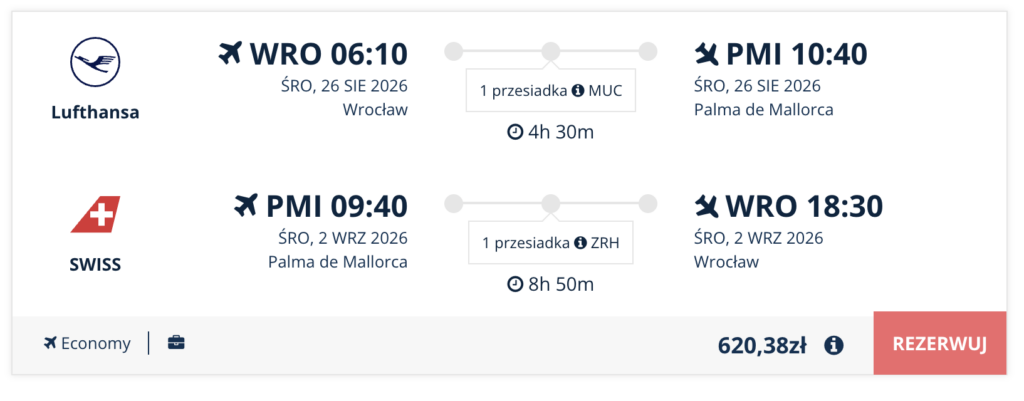Click the landing plane icon beside PMI 10:40
Image resolution: width=1024 pixels, height=401 pixels.
point(707,54)
